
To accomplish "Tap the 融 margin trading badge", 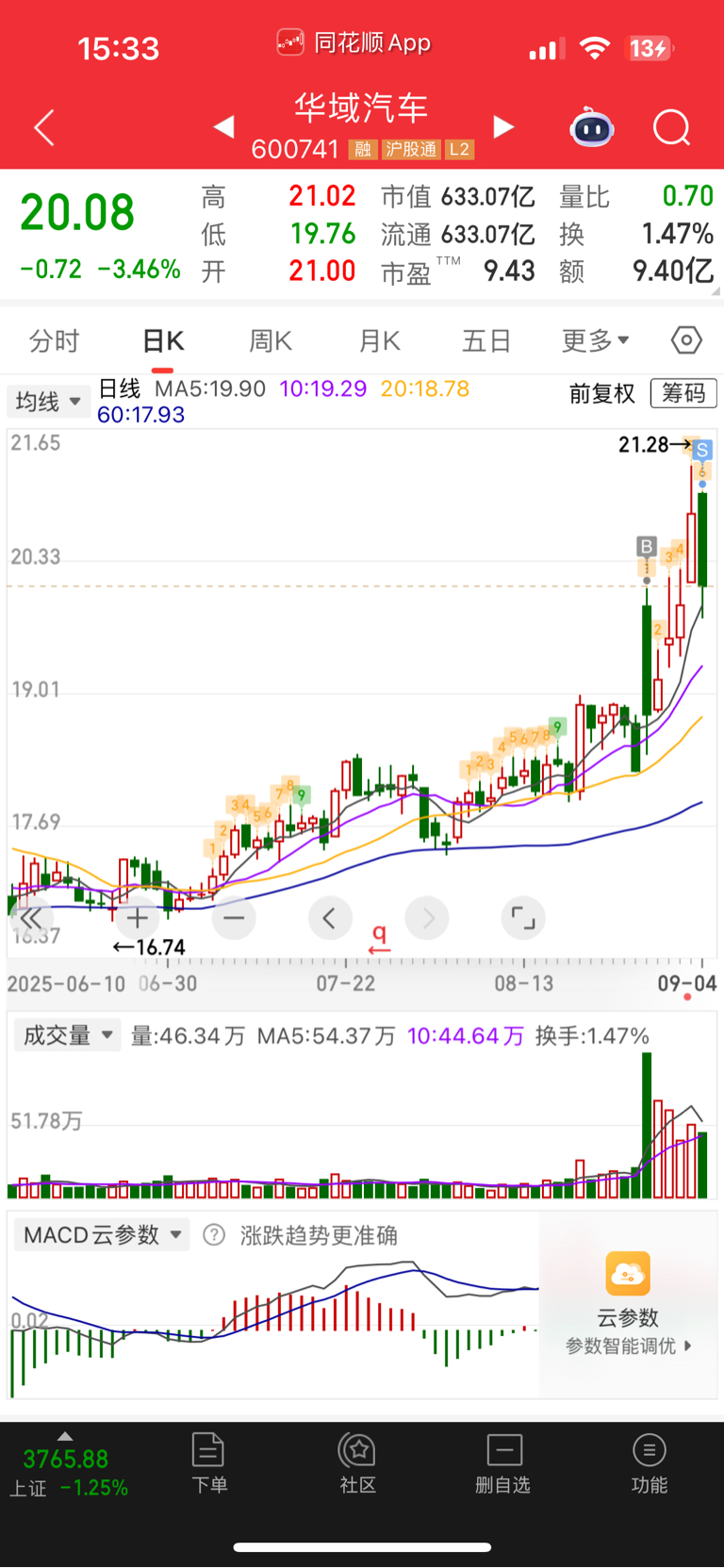I will pyautogui.click(x=363, y=149).
